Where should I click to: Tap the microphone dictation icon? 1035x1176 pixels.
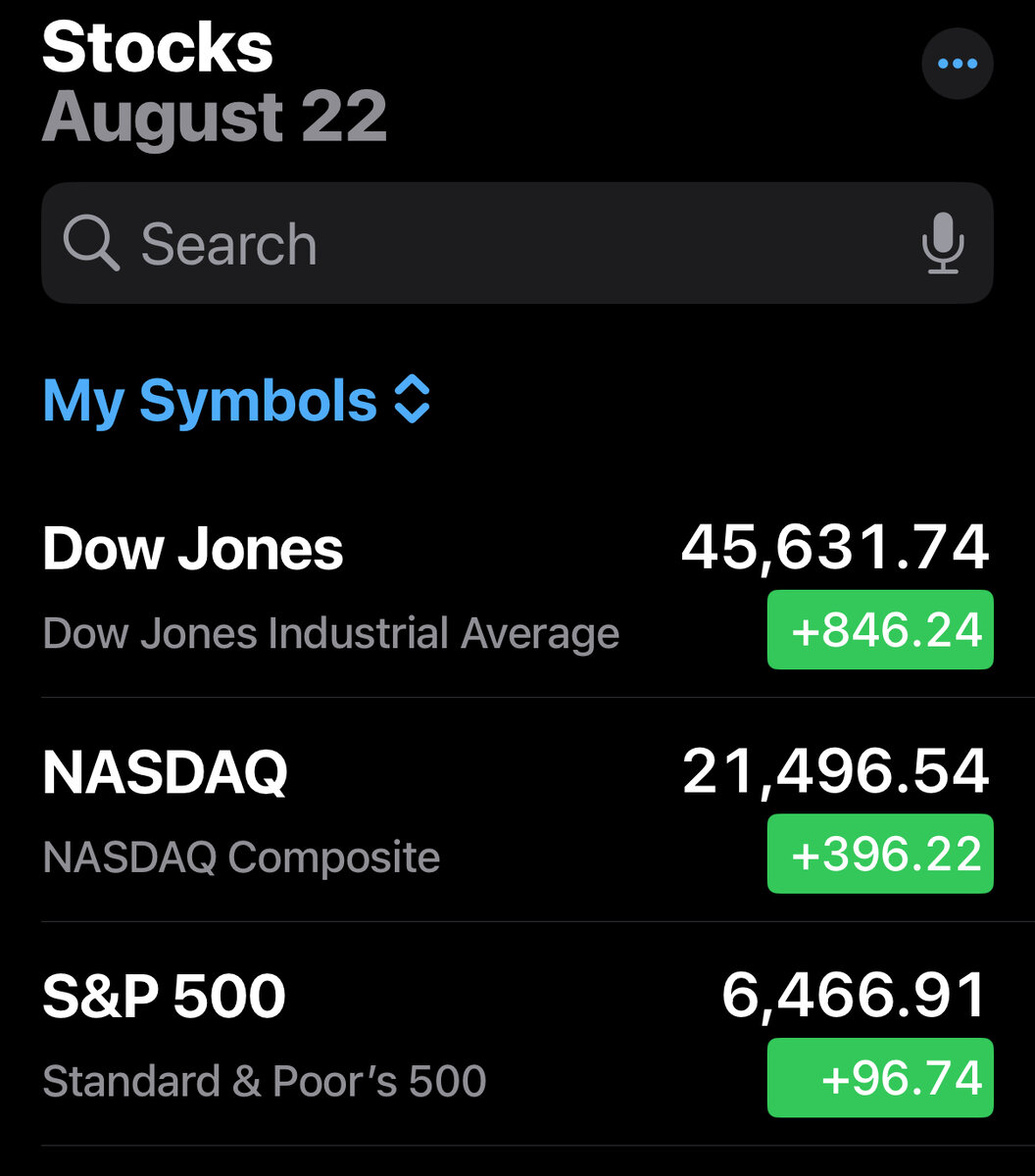pos(943,243)
